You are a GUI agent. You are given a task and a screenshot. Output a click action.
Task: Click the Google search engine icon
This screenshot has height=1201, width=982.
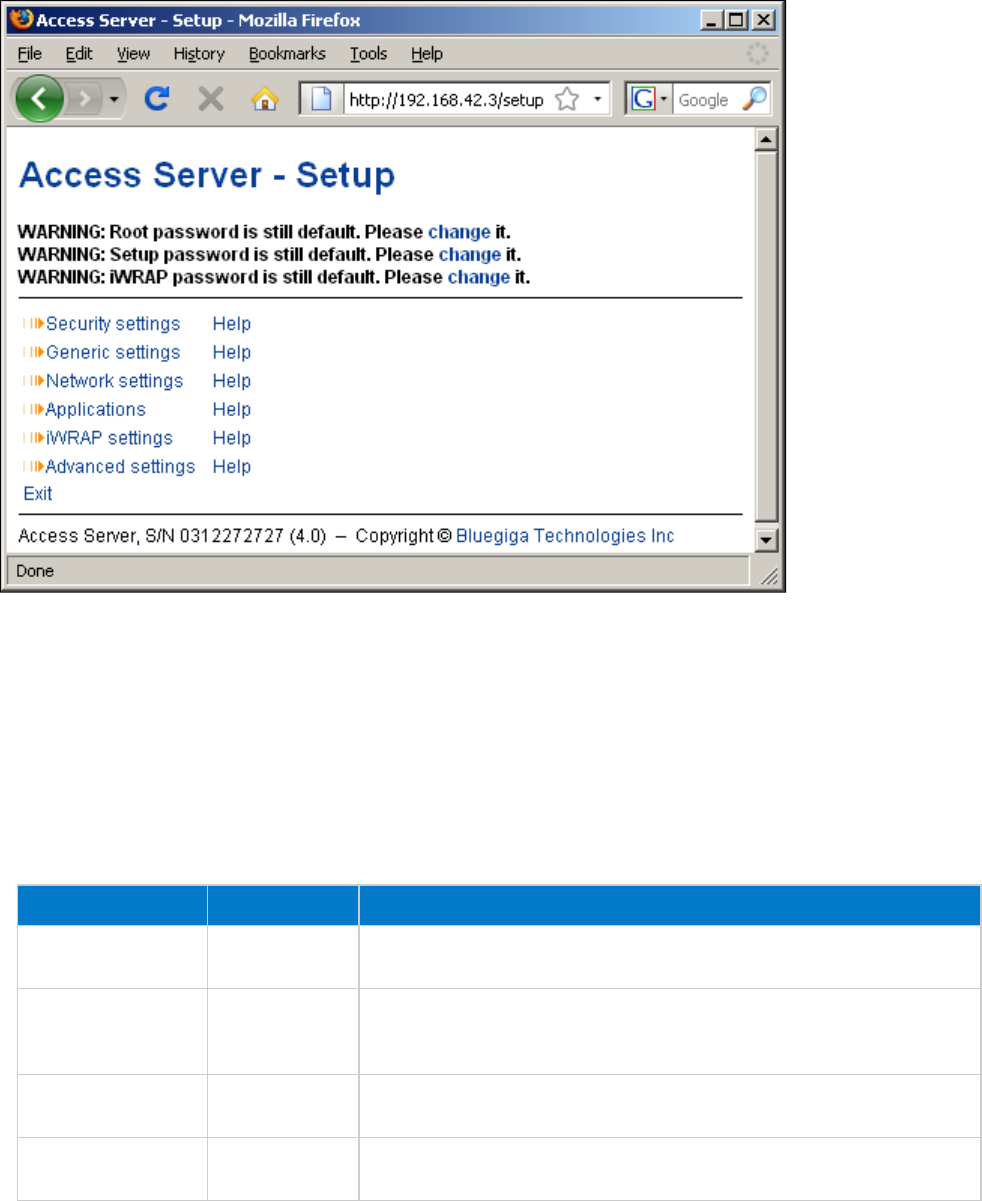(643, 100)
